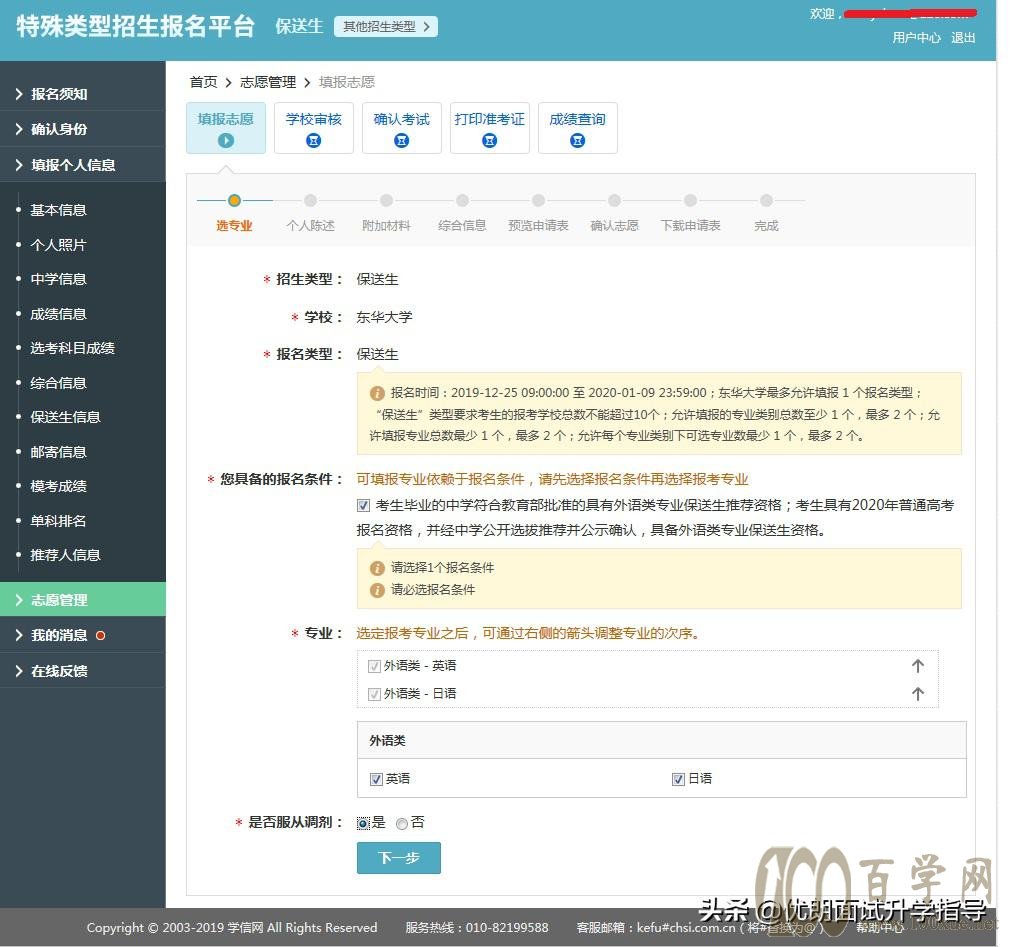Click the 附加材料 step circle

pos(386,200)
